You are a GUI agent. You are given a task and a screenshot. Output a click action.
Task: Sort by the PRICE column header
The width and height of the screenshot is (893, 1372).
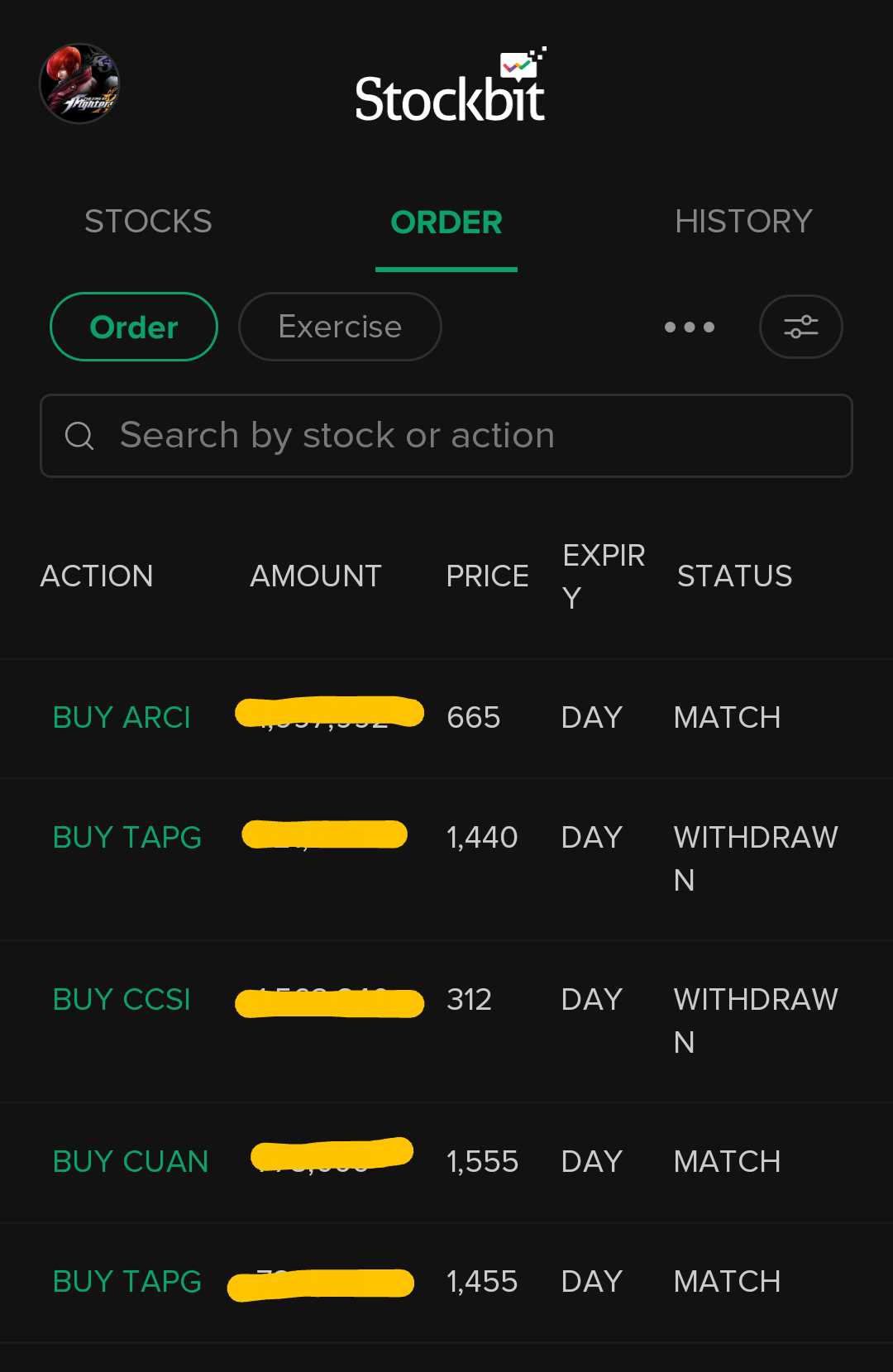coord(487,576)
